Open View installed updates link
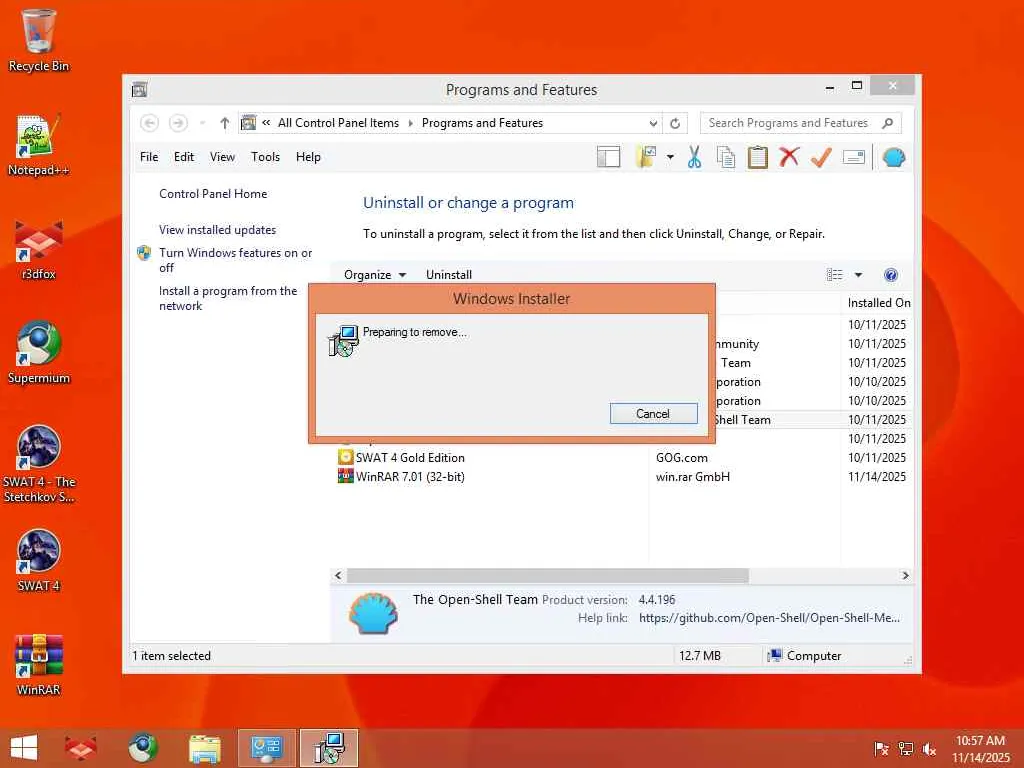This screenshot has height=768, width=1024. 217,230
